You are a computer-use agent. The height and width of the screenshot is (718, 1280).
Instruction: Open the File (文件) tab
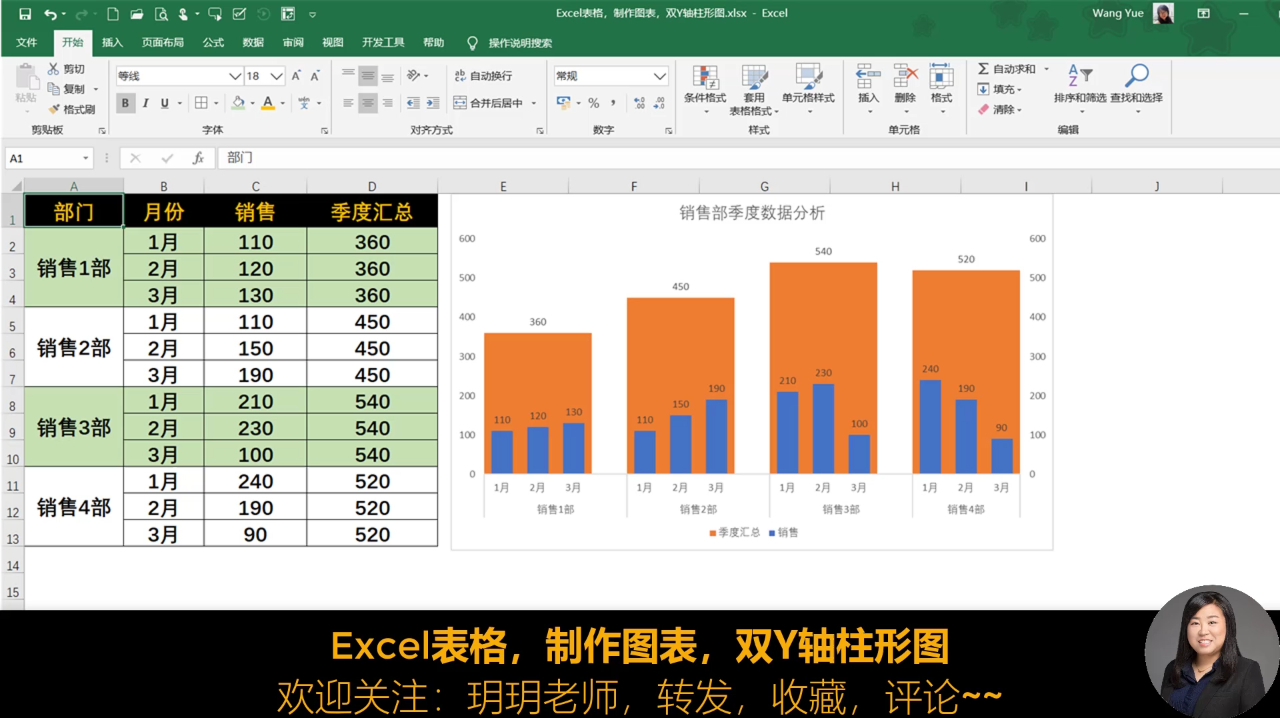(x=26, y=43)
